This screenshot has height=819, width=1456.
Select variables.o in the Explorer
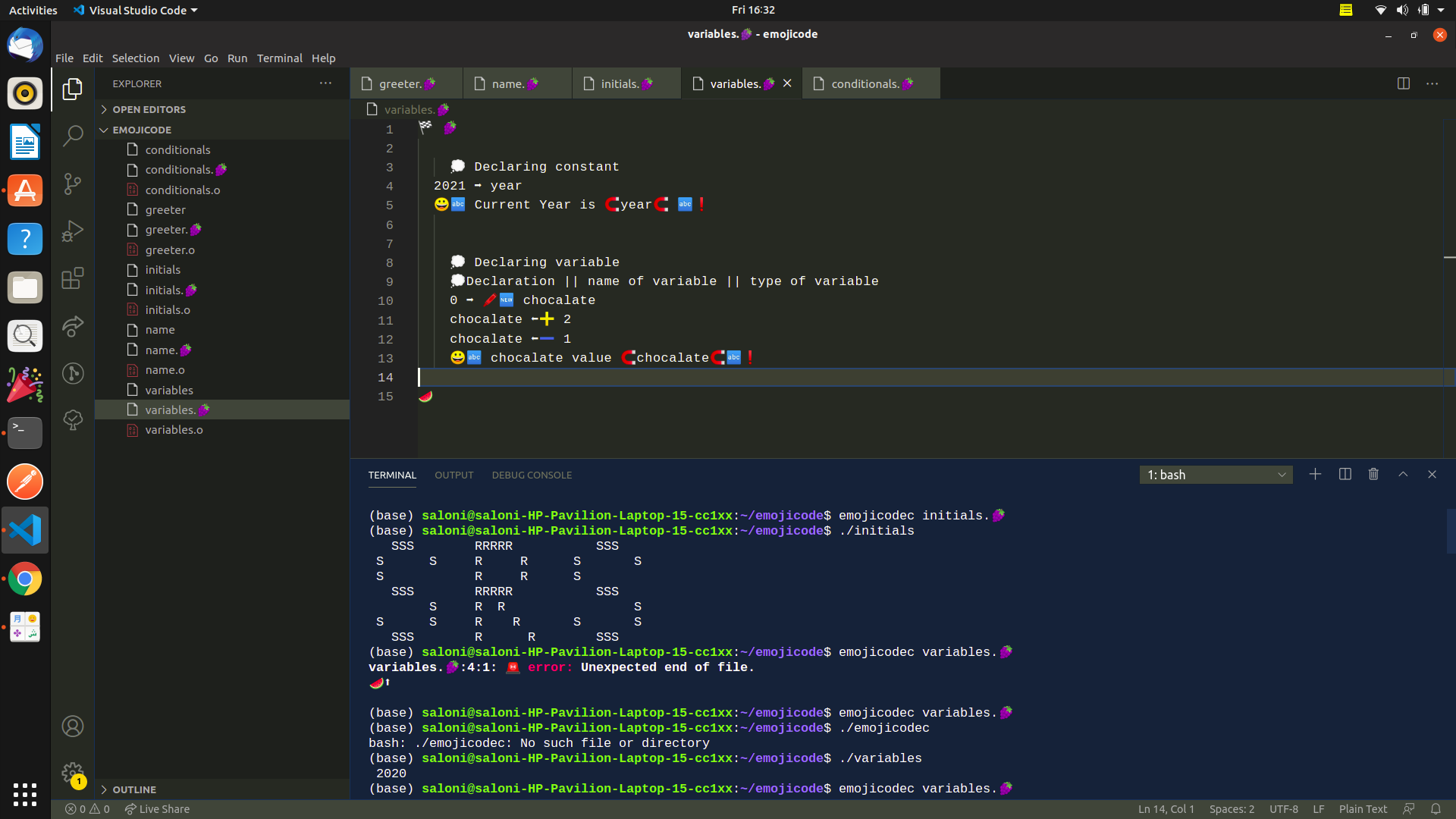pyautogui.click(x=174, y=430)
